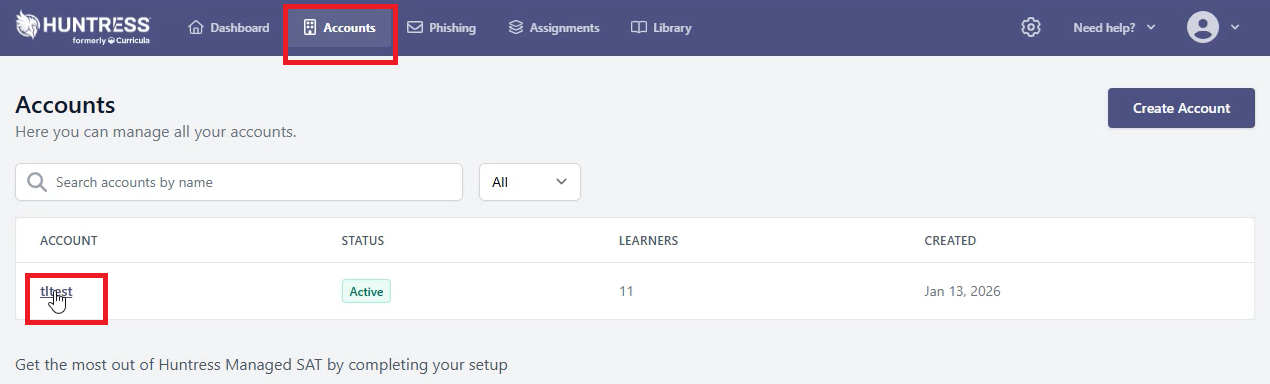The width and height of the screenshot is (1270, 384).
Task: Click the LEARNERS column header
Action: point(648,241)
